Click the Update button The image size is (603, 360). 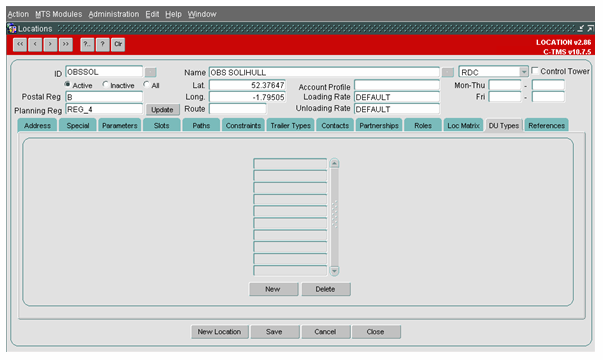[x=162, y=110]
